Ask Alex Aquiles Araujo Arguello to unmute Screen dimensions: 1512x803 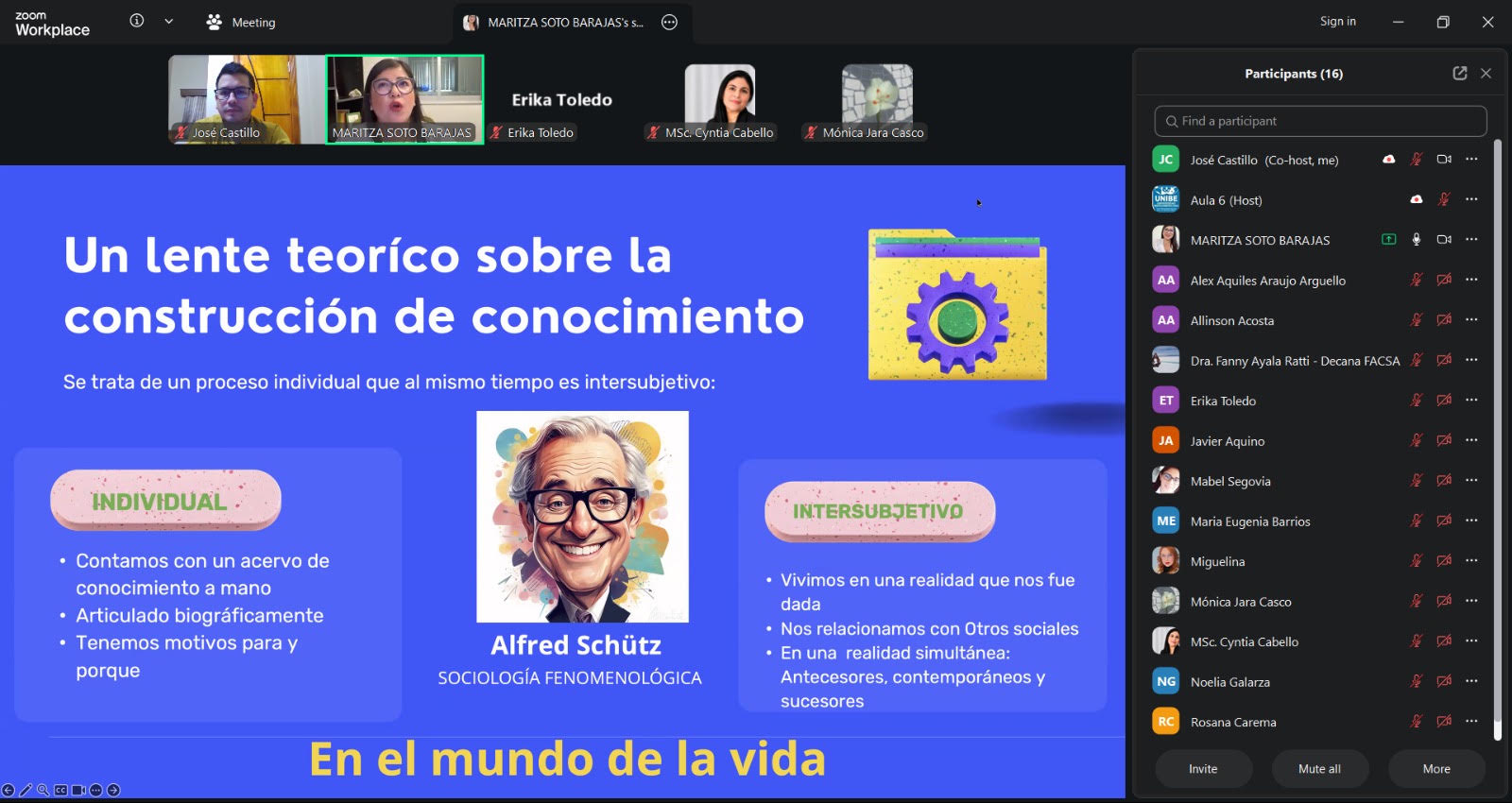pyautogui.click(x=1416, y=280)
